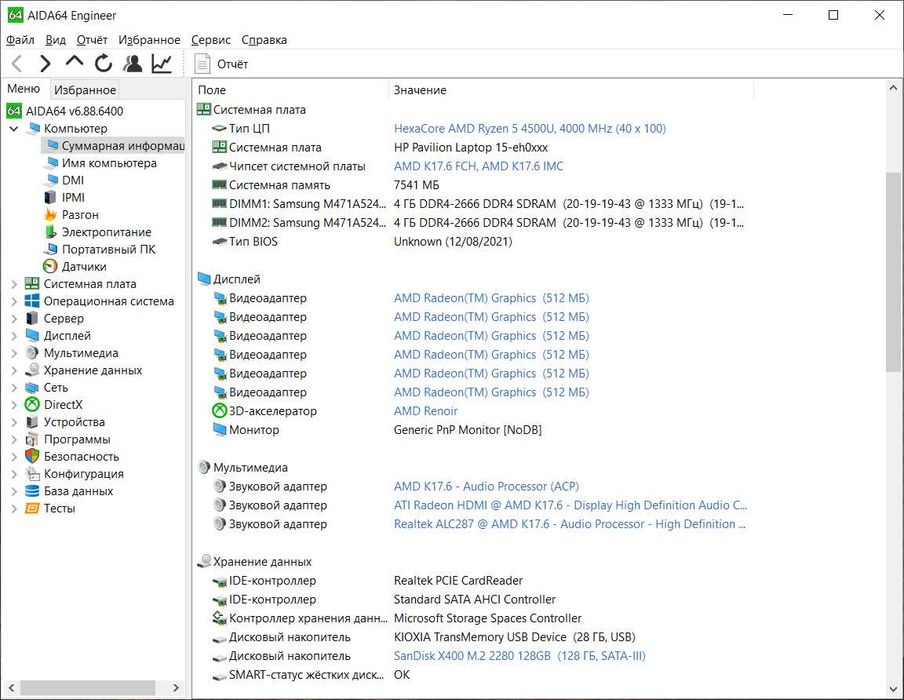This screenshot has height=700, width=904.
Task: Click the 3D-акселератор Xbox icon in details
Action: click(x=219, y=411)
